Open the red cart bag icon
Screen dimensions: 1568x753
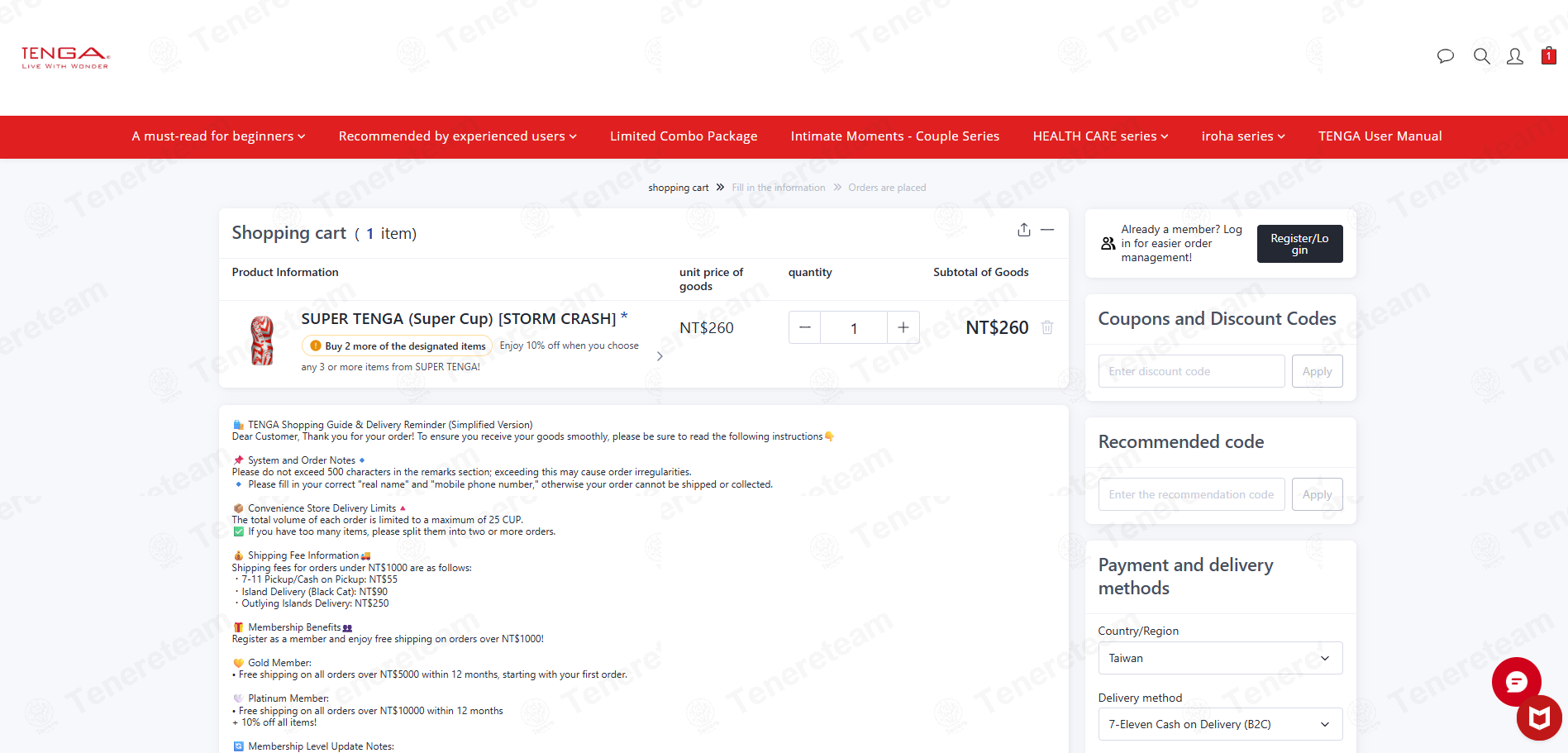tap(1549, 55)
